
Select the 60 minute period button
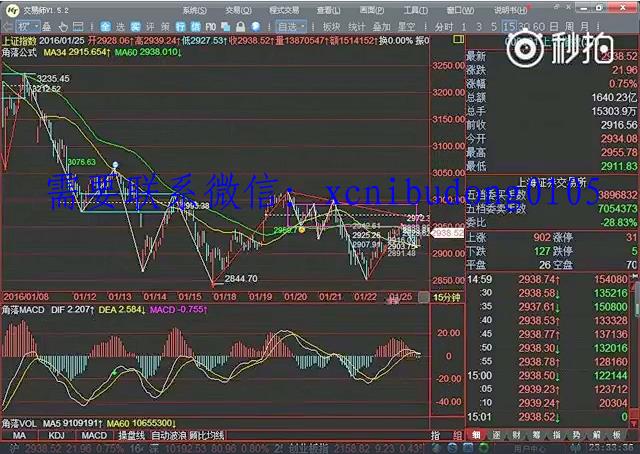pyautogui.click(x=539, y=27)
